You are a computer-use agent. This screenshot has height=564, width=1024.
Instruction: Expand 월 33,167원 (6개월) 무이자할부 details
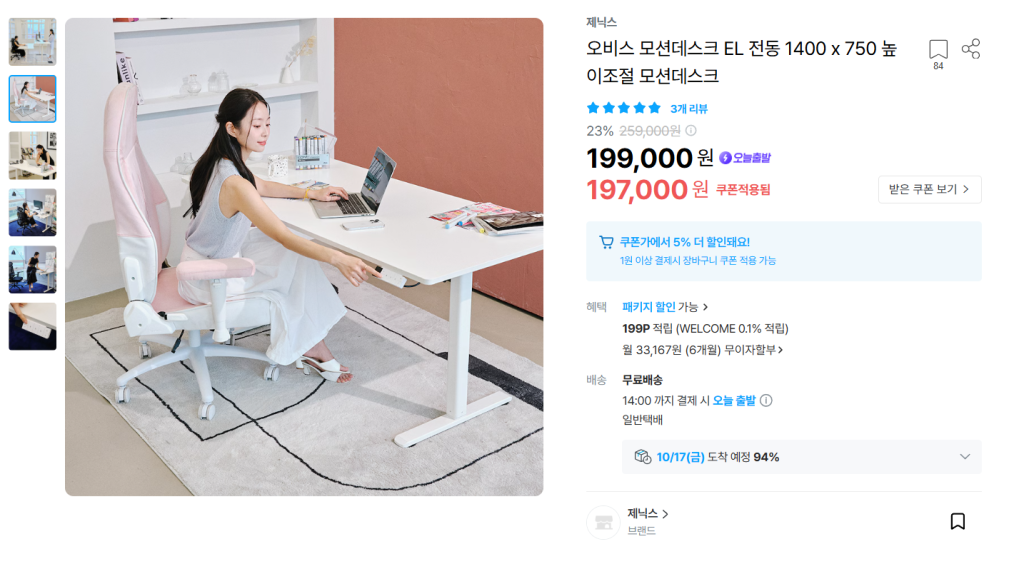click(702, 350)
